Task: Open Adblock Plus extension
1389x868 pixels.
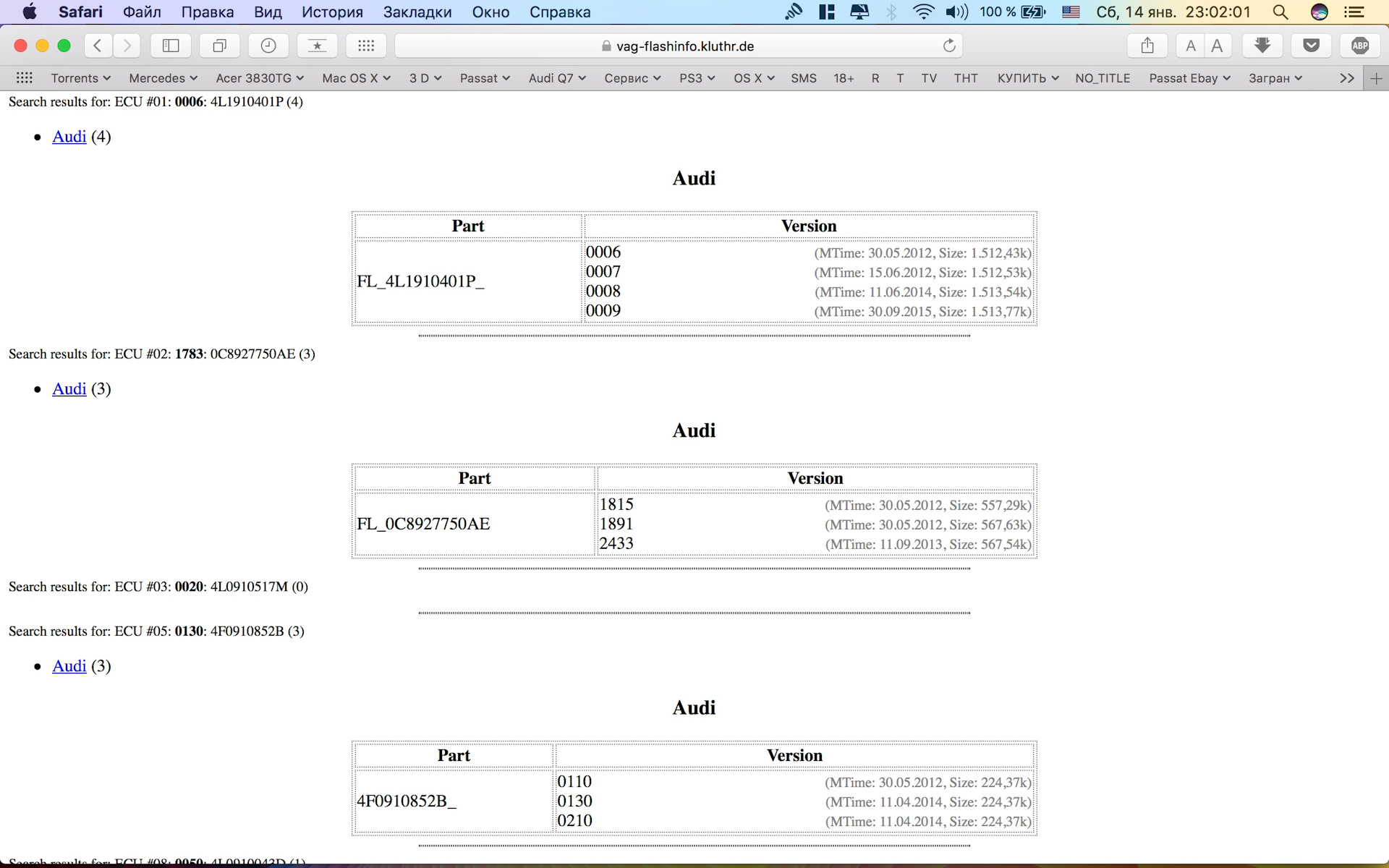Action: point(1360,46)
